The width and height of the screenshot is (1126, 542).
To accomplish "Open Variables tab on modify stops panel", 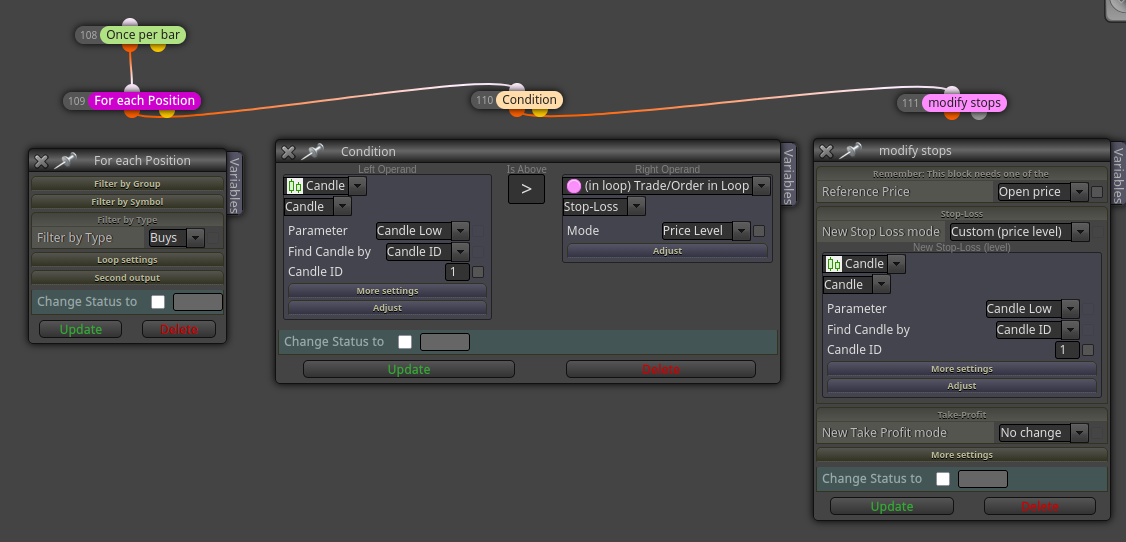I will click(1118, 173).
